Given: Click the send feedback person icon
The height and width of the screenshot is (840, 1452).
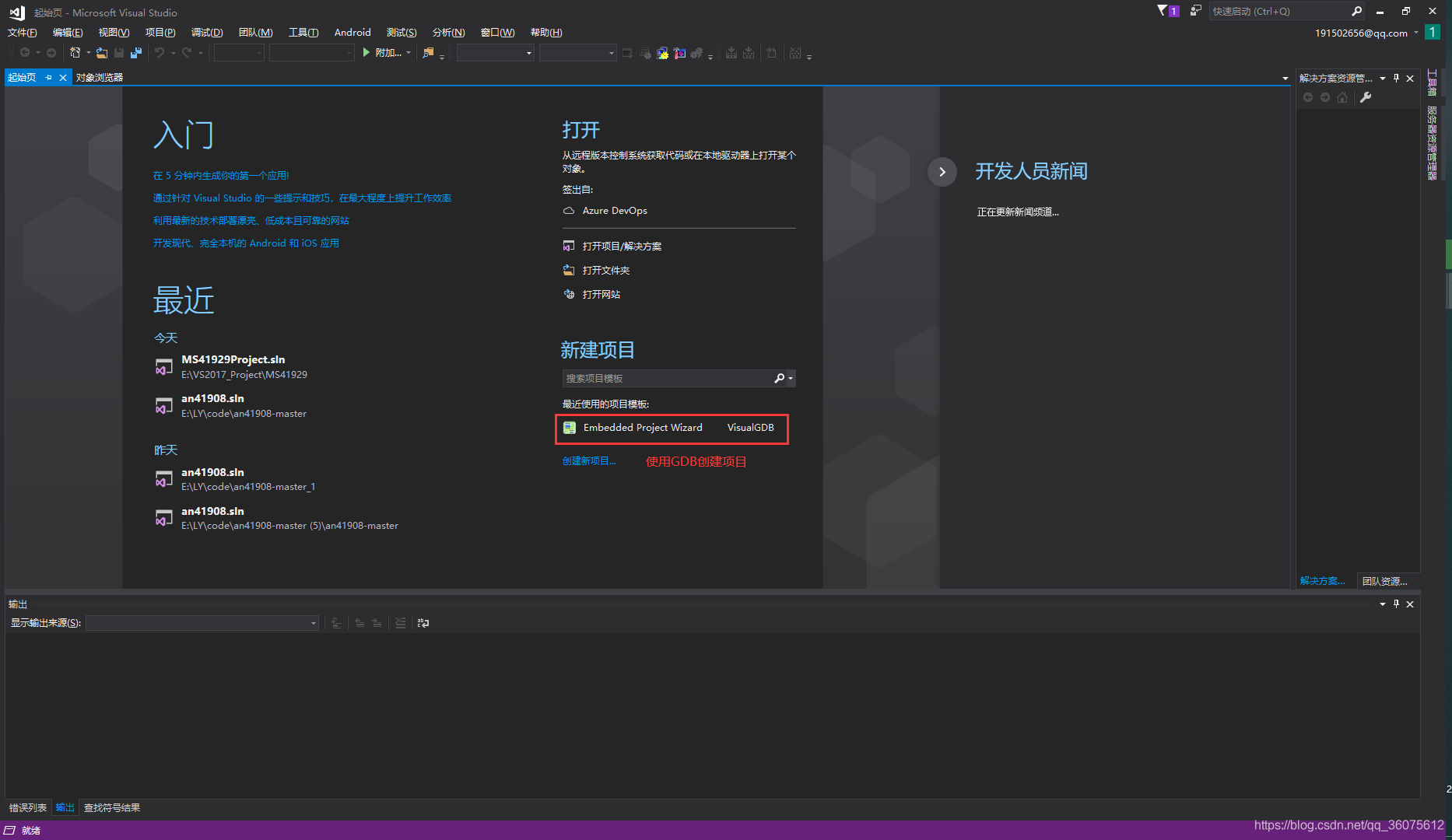Looking at the screenshot, I should 1195,11.
